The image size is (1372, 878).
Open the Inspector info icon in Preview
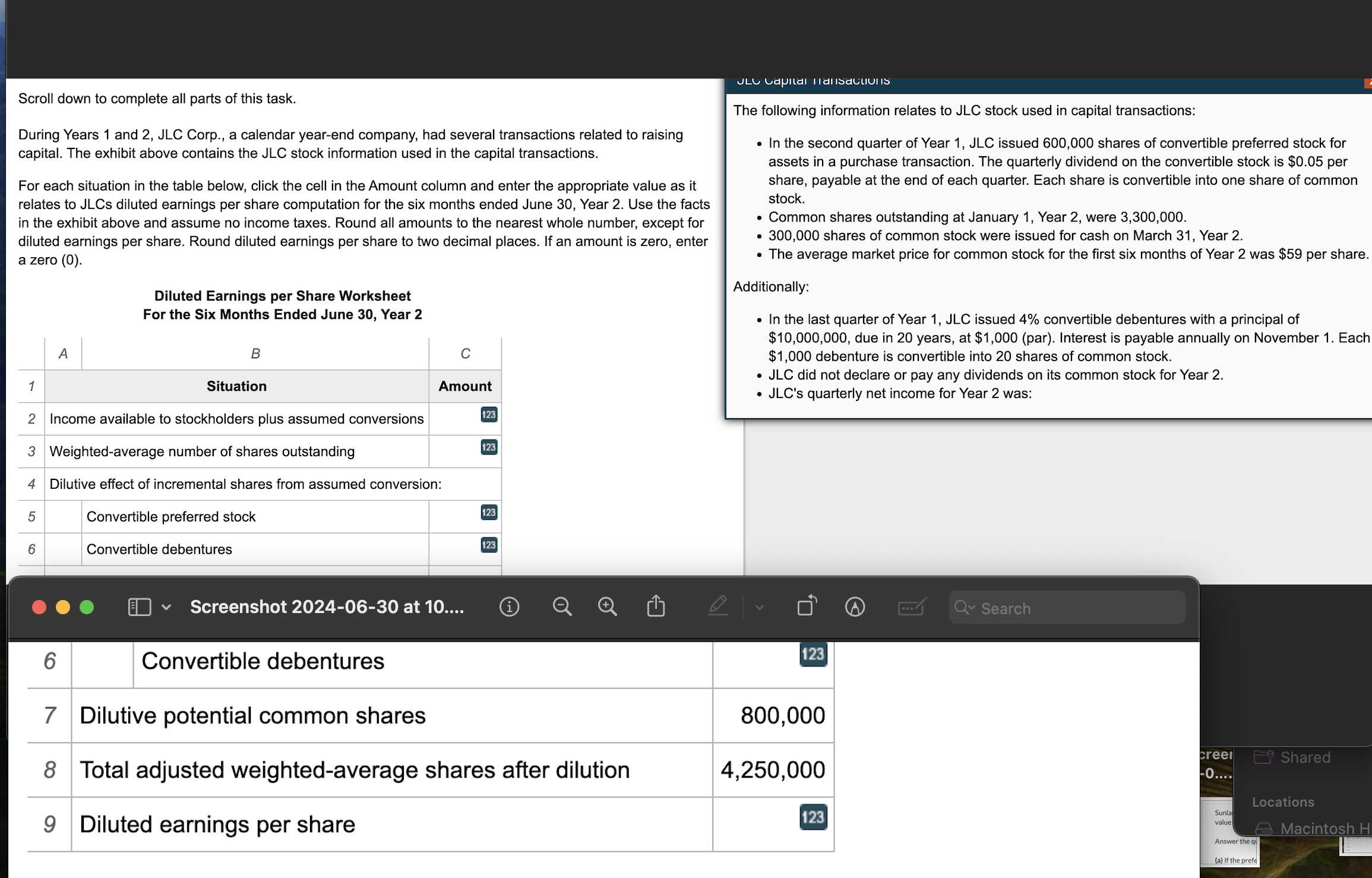(509, 607)
